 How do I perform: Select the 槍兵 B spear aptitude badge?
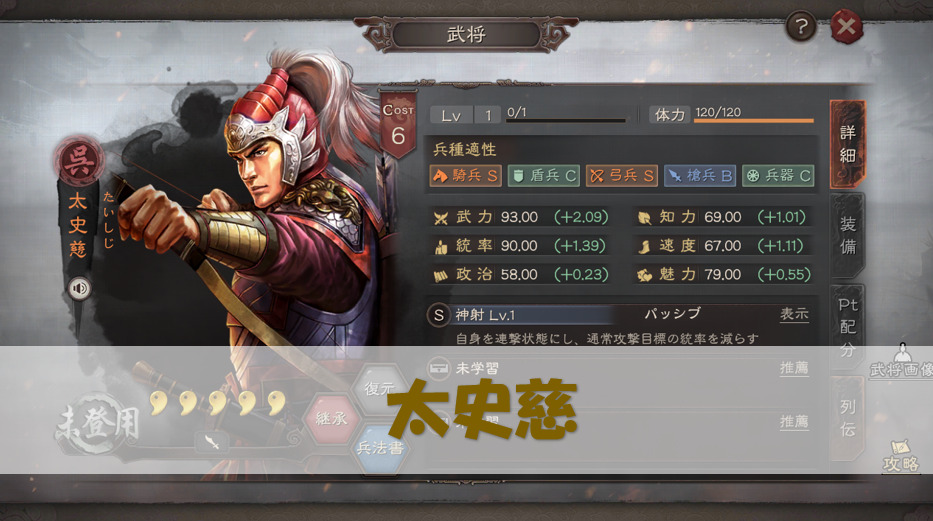[700, 175]
